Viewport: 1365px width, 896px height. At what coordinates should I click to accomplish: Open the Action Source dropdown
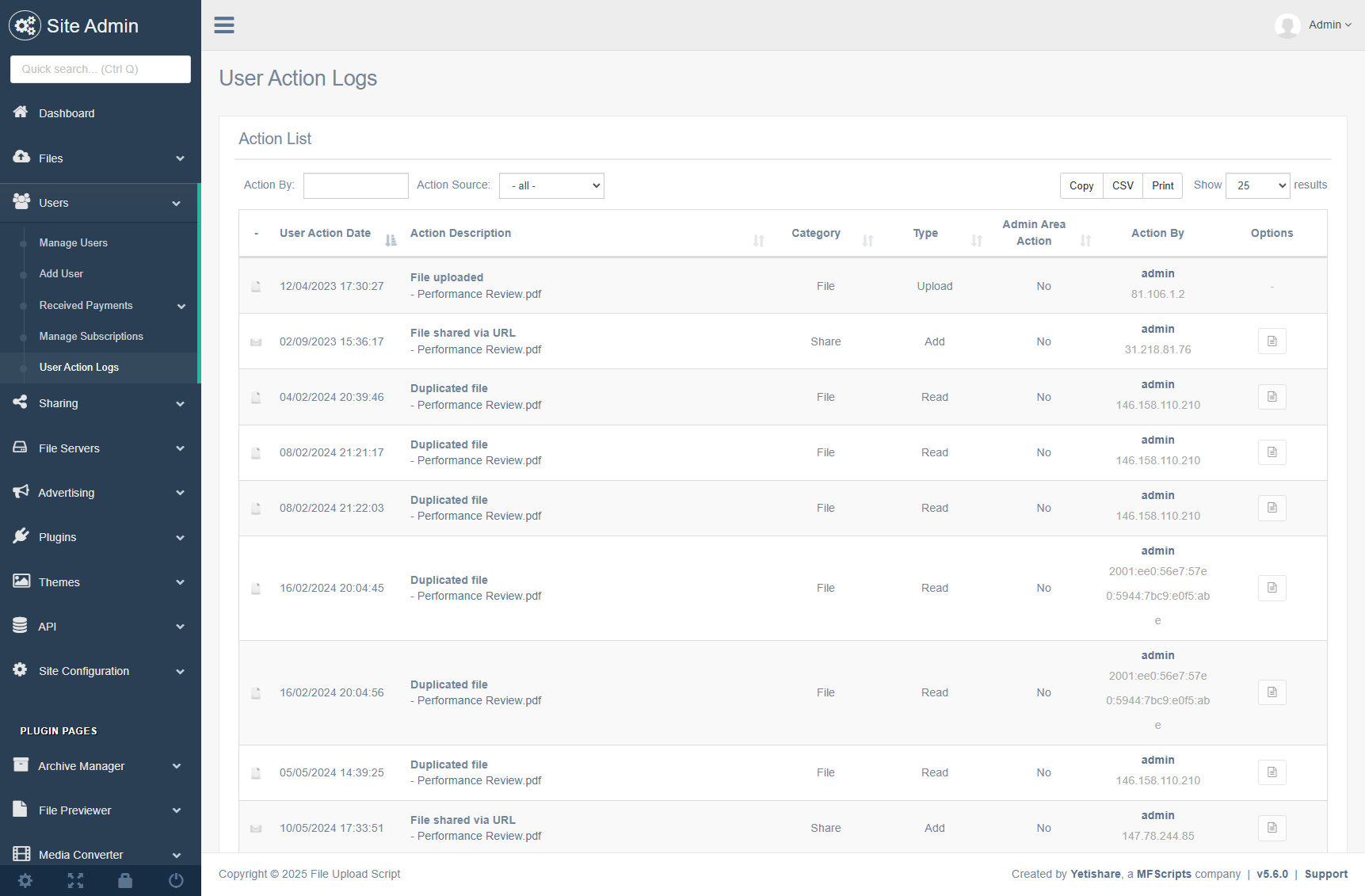[551, 185]
